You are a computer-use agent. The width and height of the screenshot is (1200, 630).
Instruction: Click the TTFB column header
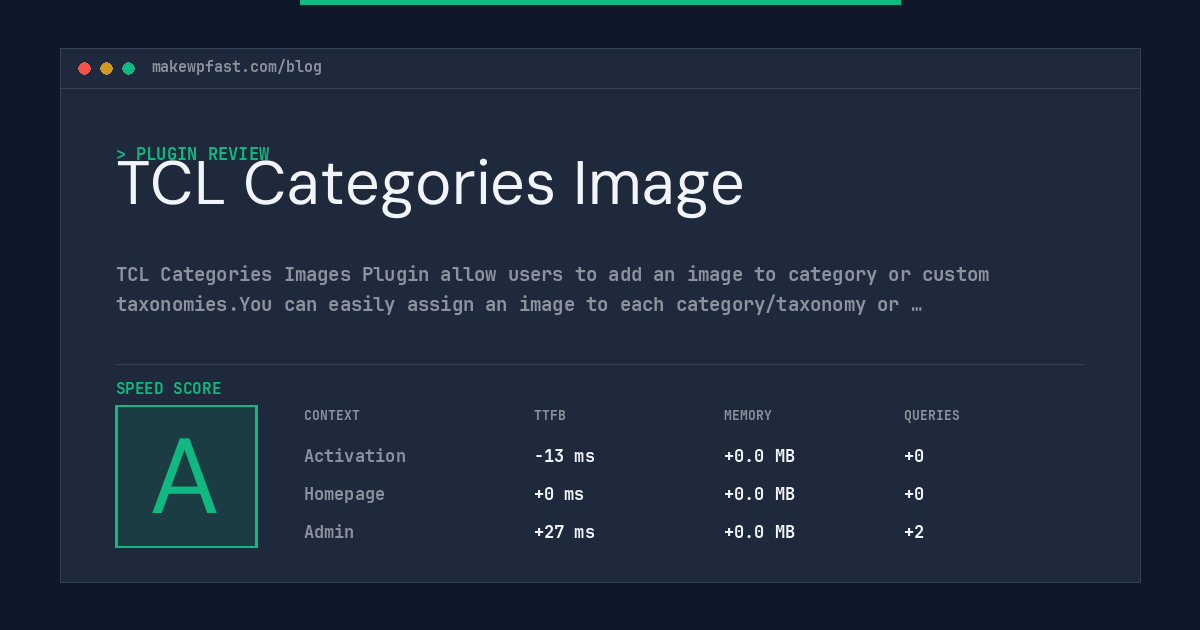click(550, 416)
